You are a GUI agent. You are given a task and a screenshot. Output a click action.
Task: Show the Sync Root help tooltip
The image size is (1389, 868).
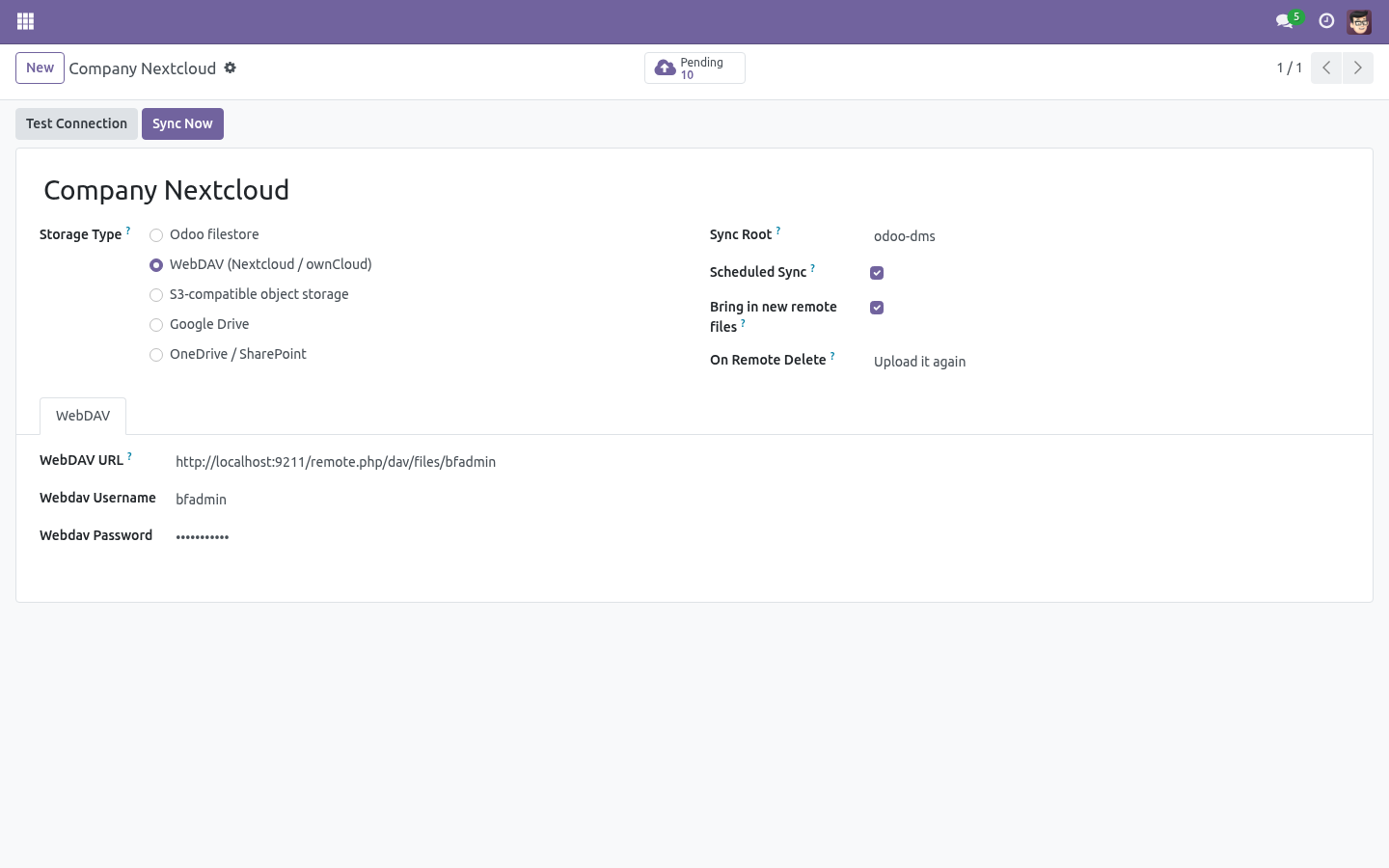pos(778,231)
